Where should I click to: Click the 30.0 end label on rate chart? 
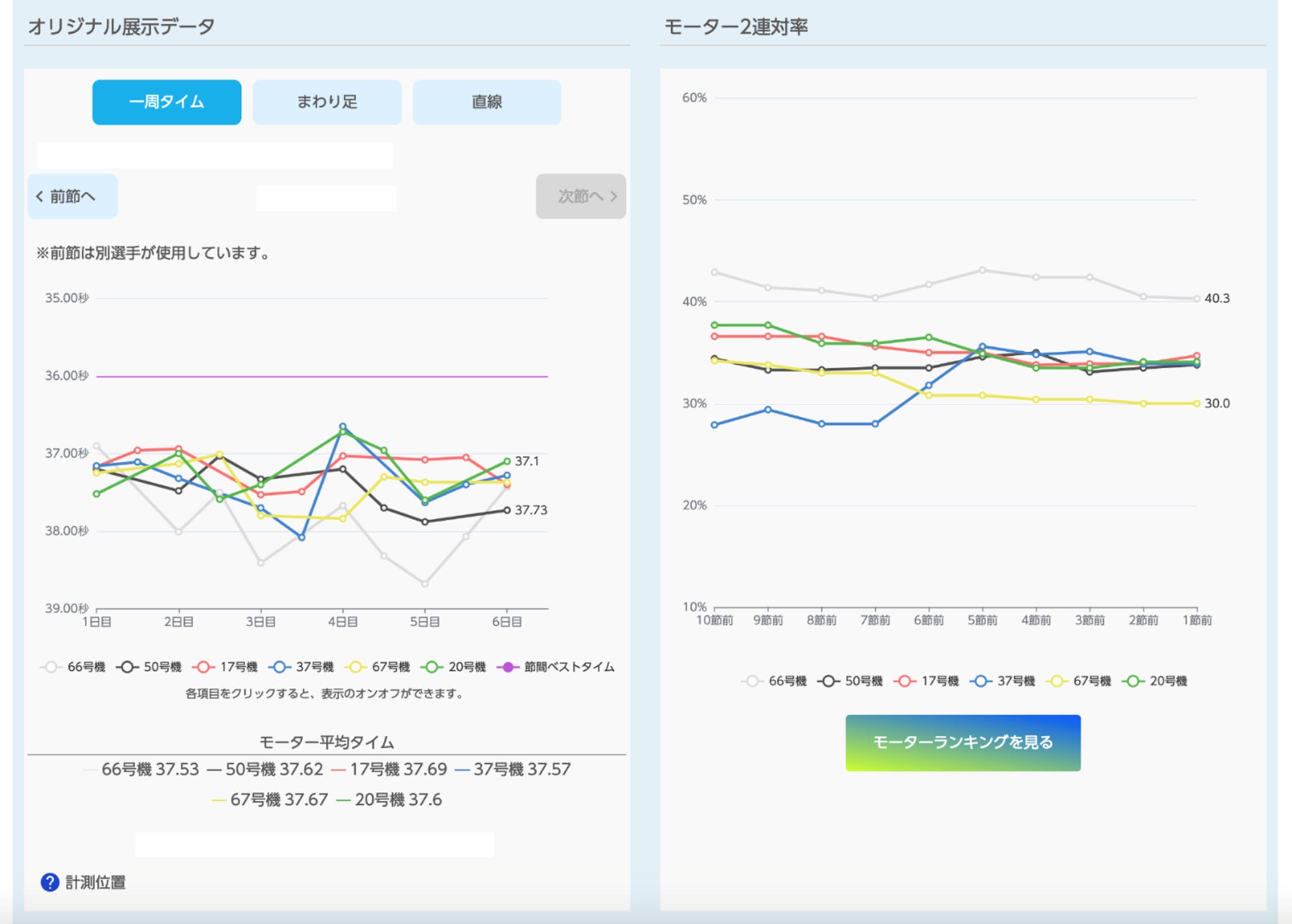pyautogui.click(x=1217, y=403)
